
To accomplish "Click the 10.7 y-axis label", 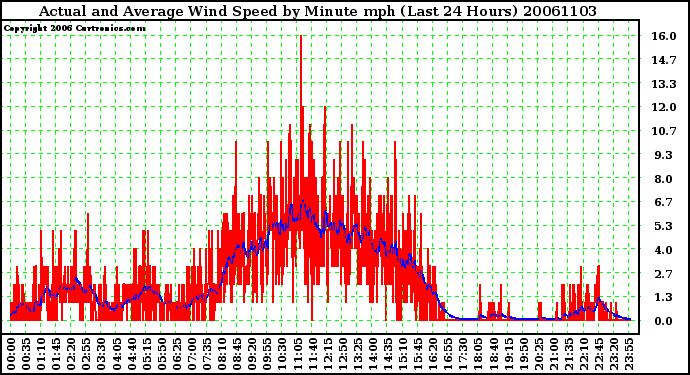I will tap(664, 131).
